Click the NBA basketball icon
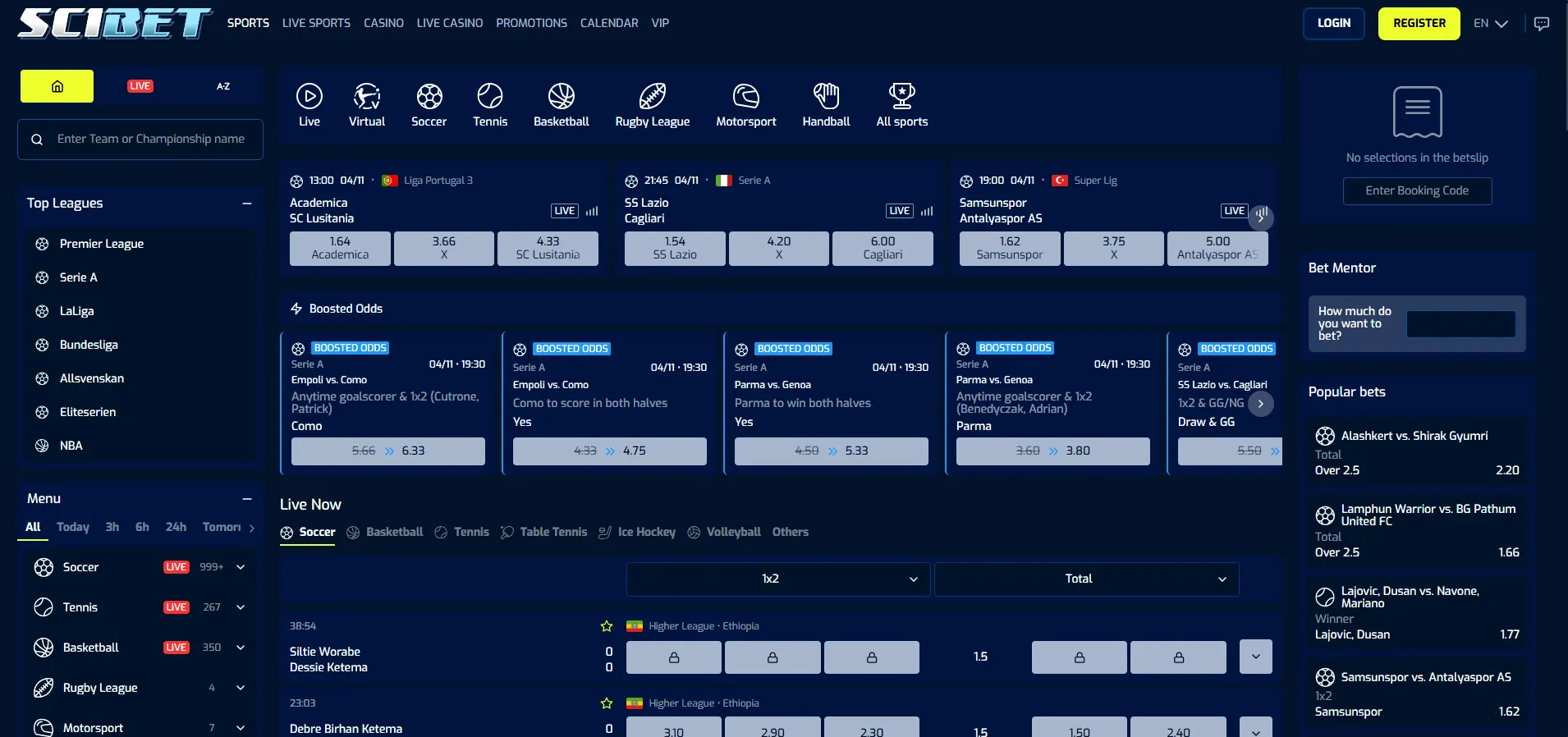 pyautogui.click(x=42, y=446)
